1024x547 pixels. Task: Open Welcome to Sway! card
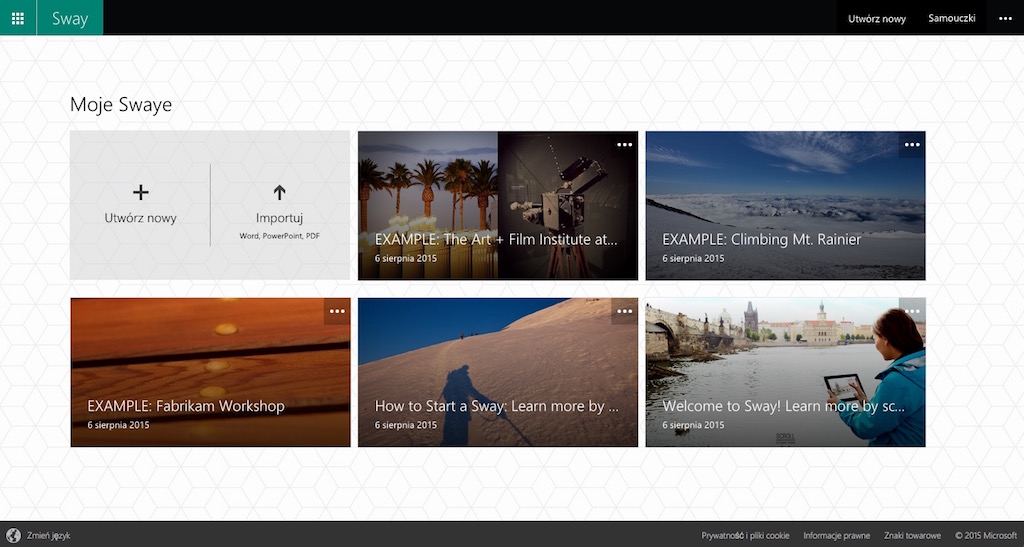786,373
